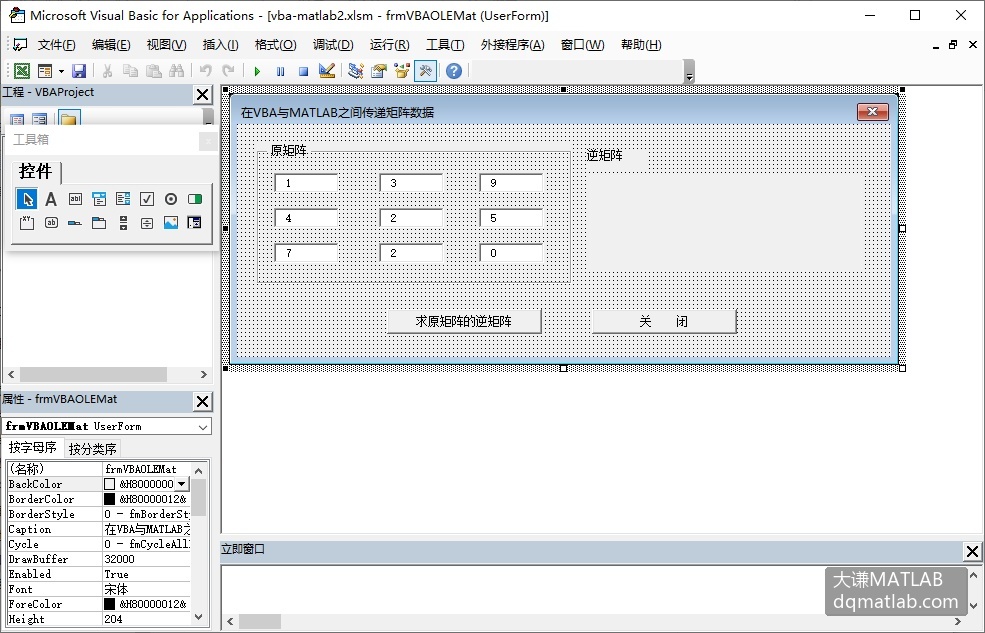Open the Object Browser toolbar icon

click(x=402, y=71)
